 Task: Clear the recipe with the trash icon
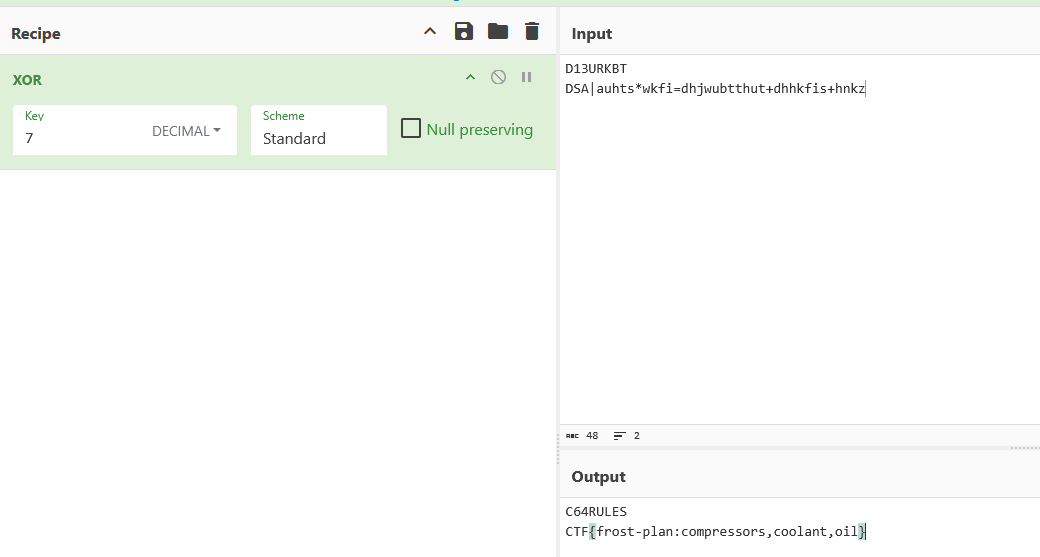[x=532, y=32]
